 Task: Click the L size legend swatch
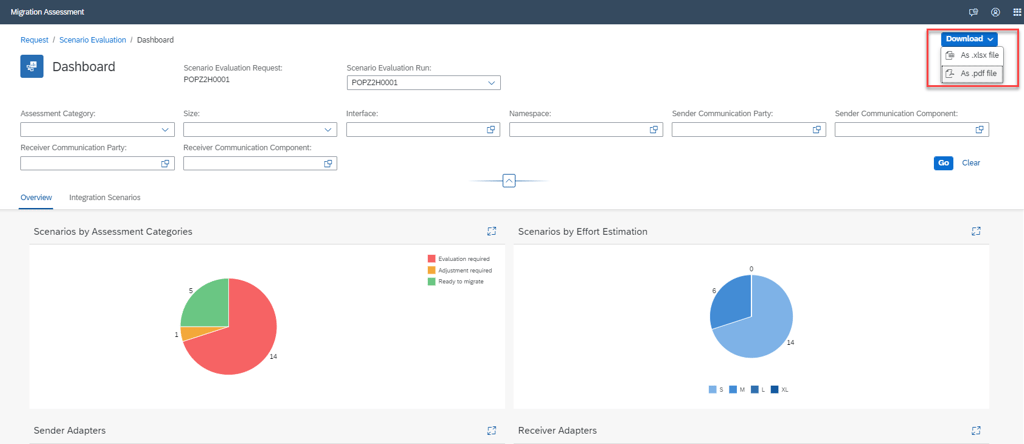(x=754, y=390)
